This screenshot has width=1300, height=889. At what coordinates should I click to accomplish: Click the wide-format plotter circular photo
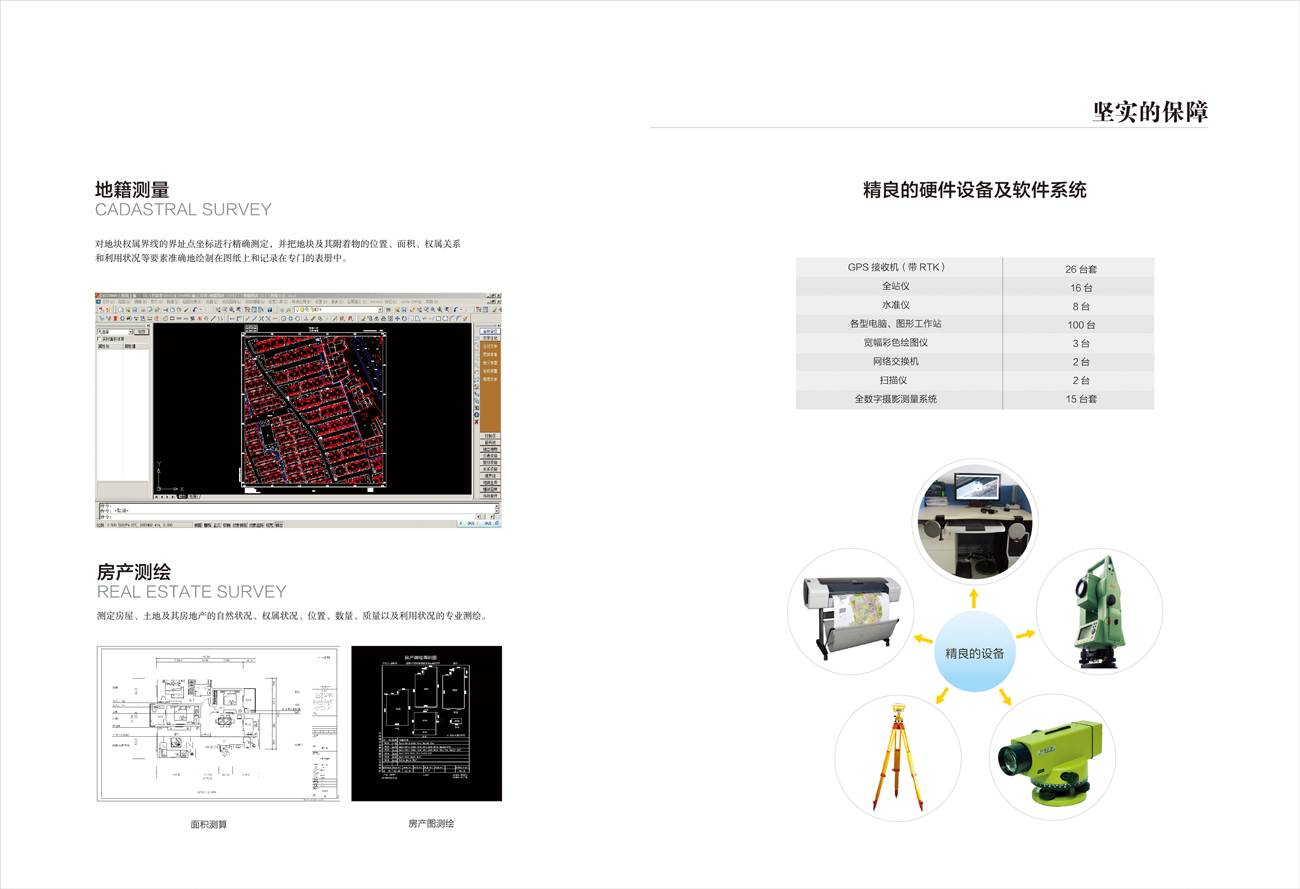851,610
